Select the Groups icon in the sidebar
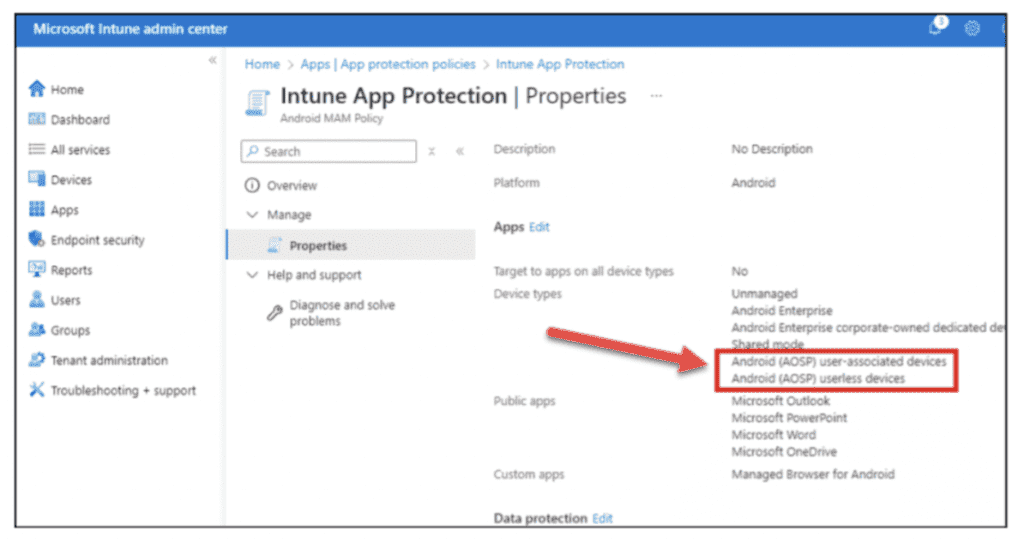Image resolution: width=1024 pixels, height=549 pixels. 37,330
